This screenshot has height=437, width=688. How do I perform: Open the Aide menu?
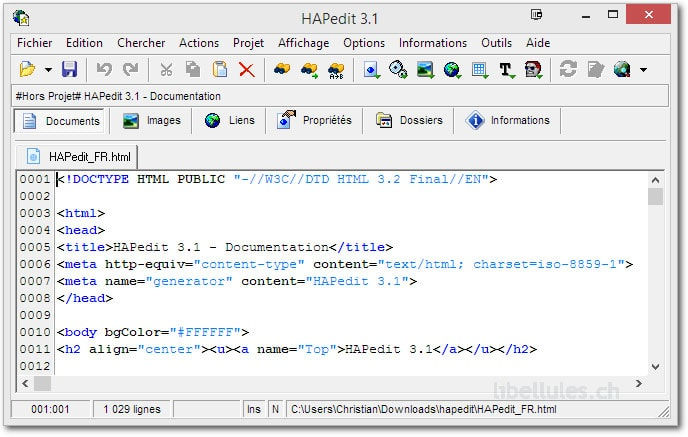[x=538, y=43]
